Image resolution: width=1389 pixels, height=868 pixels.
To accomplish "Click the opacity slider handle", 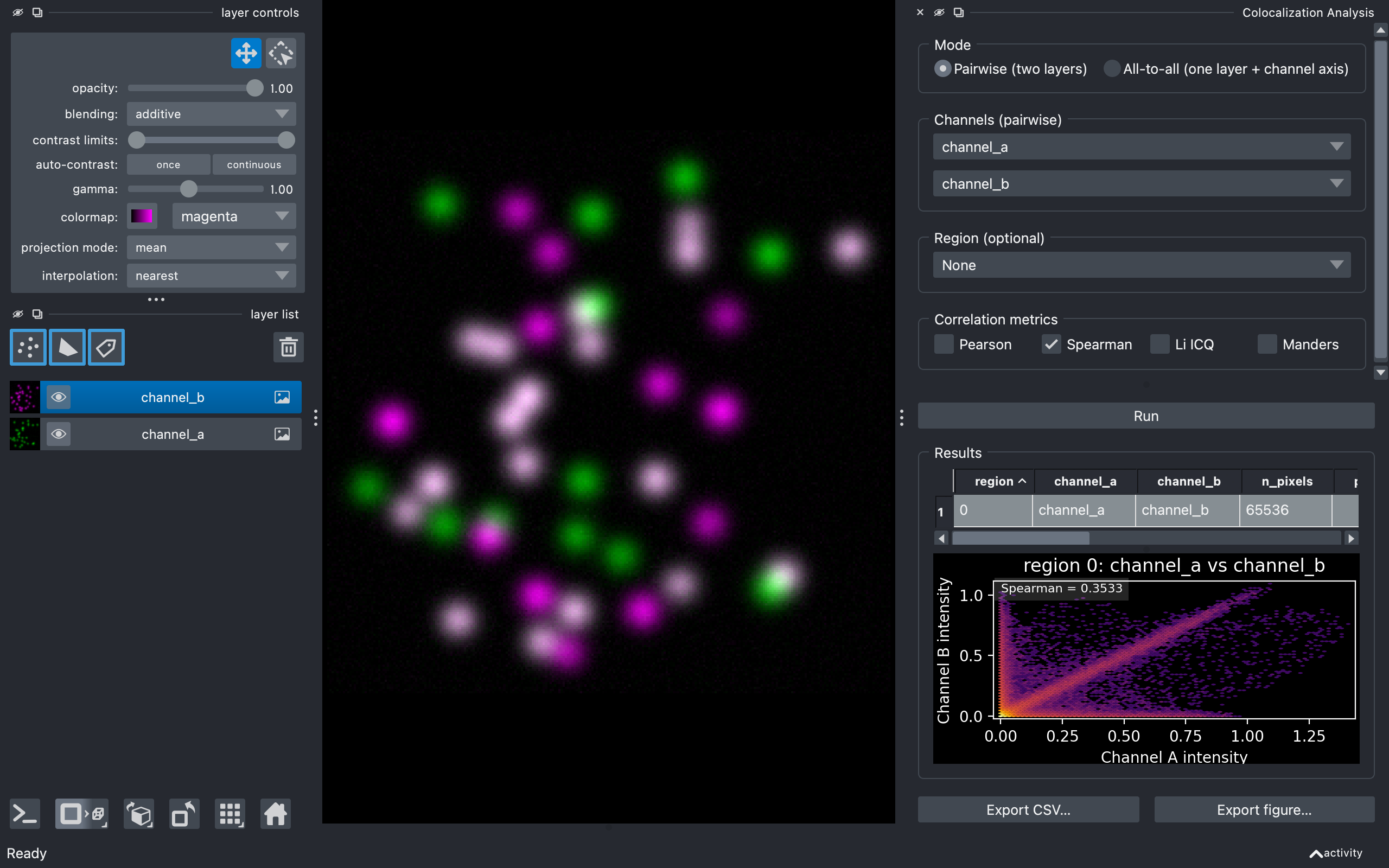I will click(x=254, y=88).
